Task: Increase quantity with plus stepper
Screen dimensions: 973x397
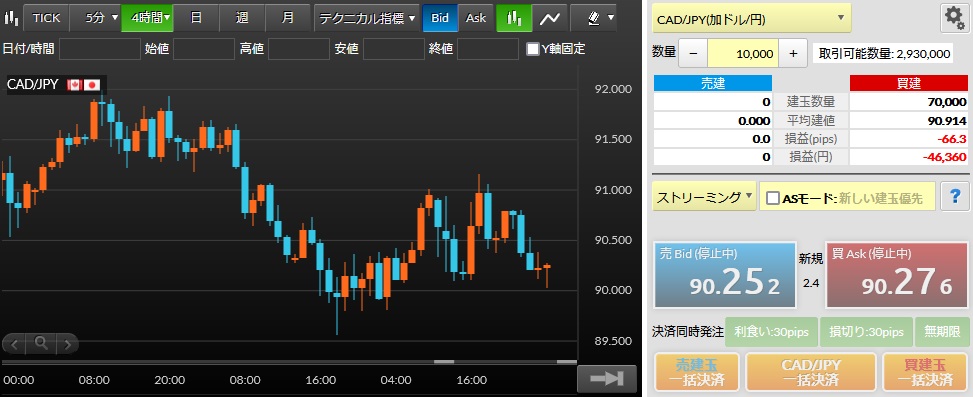Action: coord(793,53)
